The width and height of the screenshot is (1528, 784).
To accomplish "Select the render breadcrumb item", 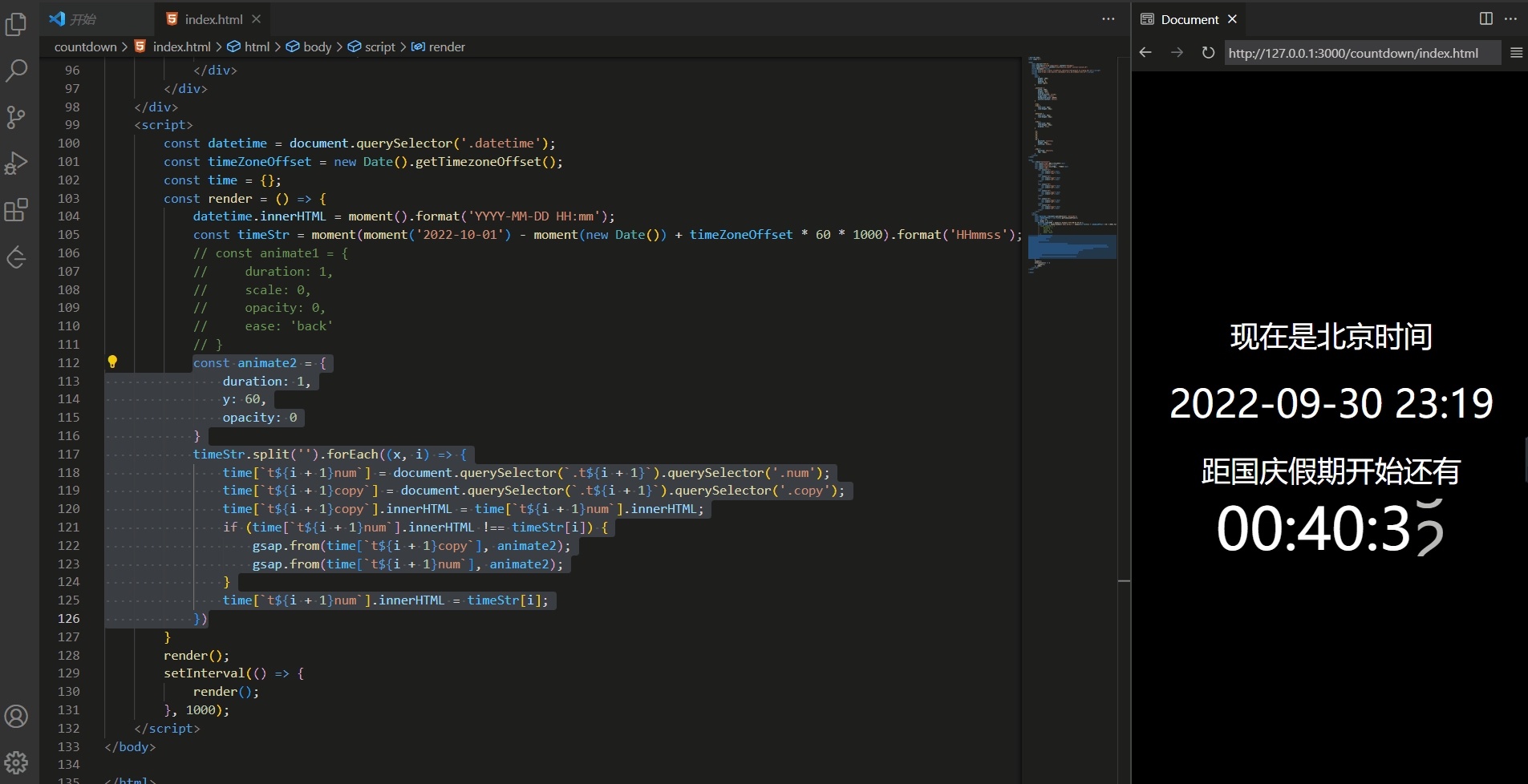I will (446, 46).
